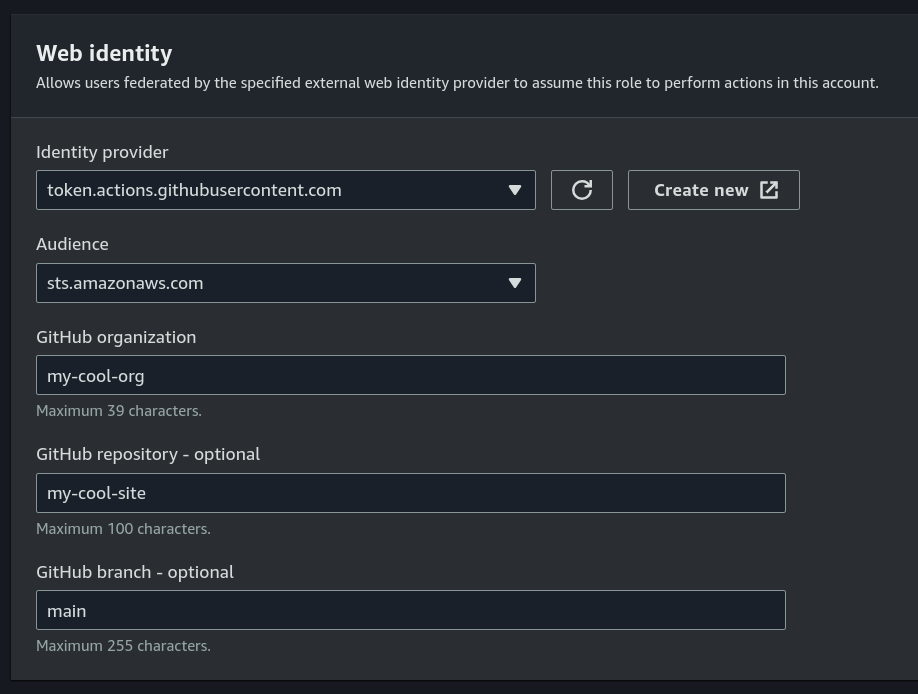This screenshot has width=918, height=694.
Task: Click the Web identity section heading
Action: (104, 53)
